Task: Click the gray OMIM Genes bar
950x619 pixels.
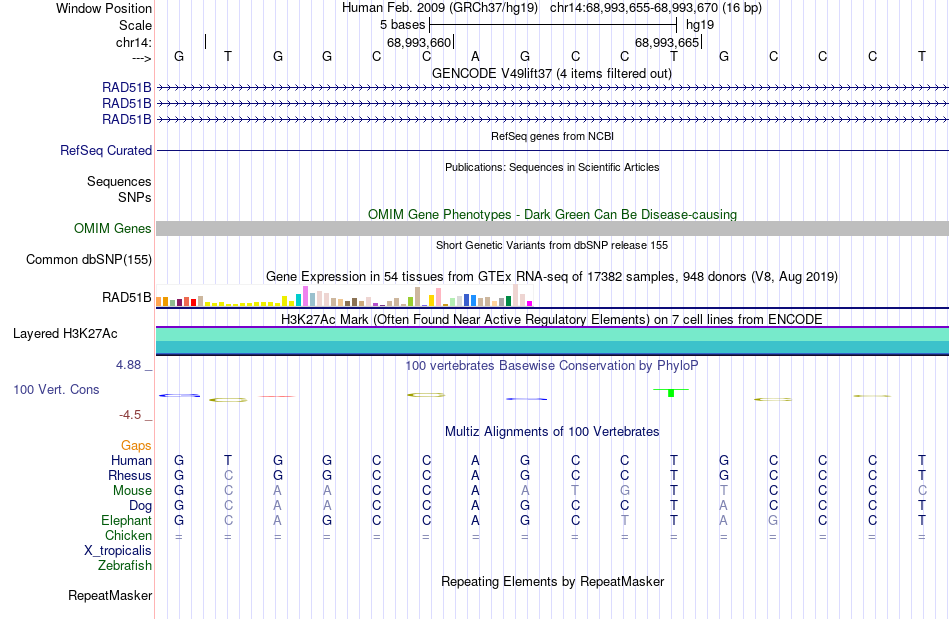Action: (x=552, y=228)
